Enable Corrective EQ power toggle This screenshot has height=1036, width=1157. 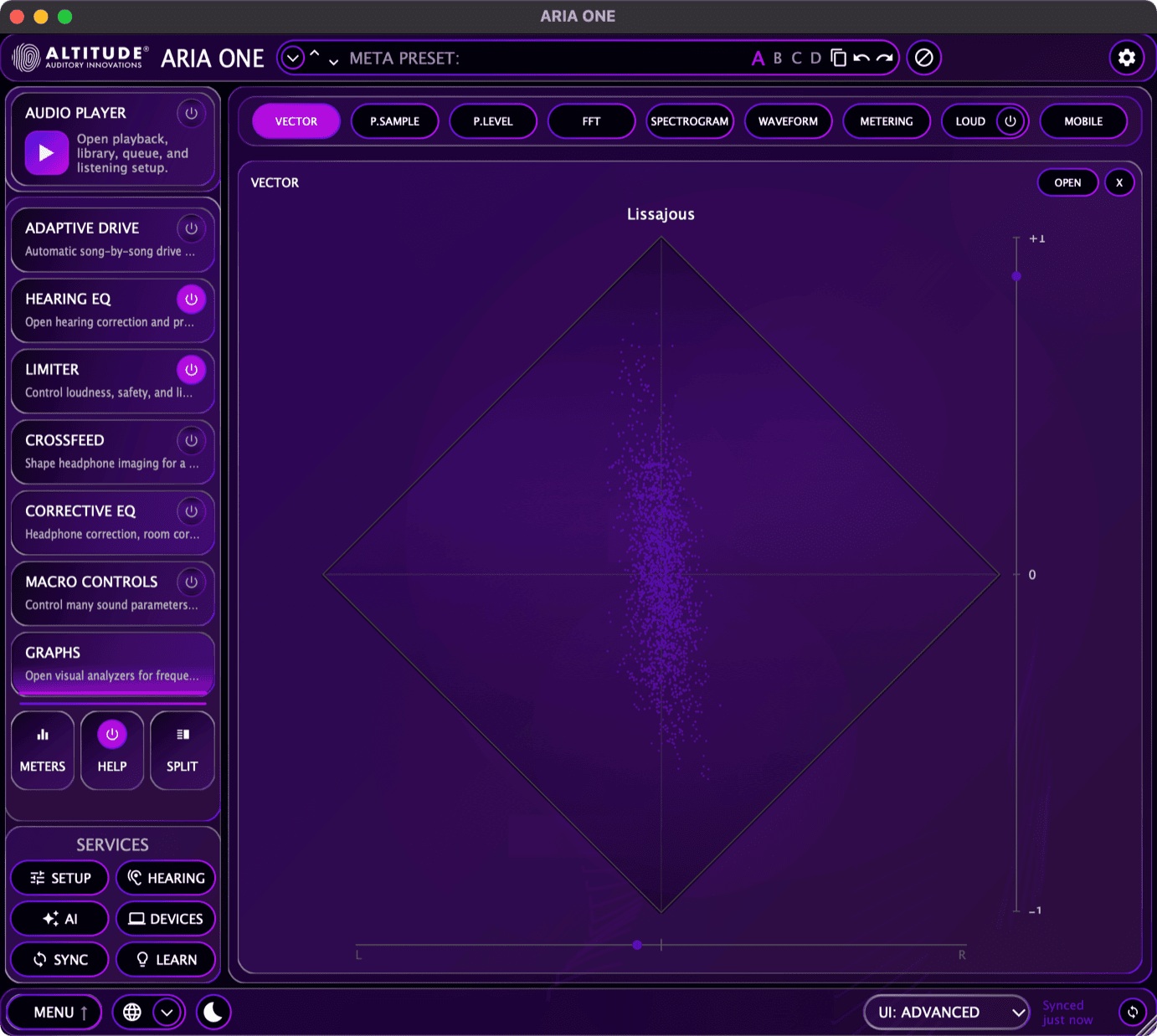[x=191, y=511]
